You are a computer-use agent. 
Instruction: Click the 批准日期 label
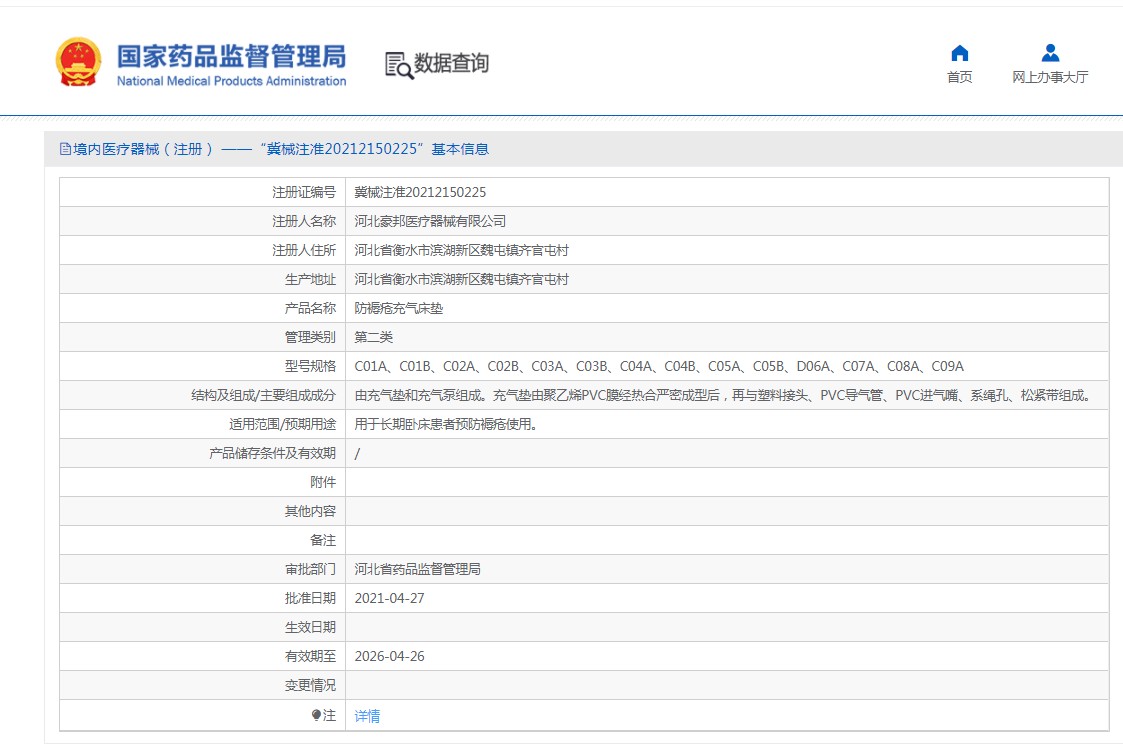[310, 599]
